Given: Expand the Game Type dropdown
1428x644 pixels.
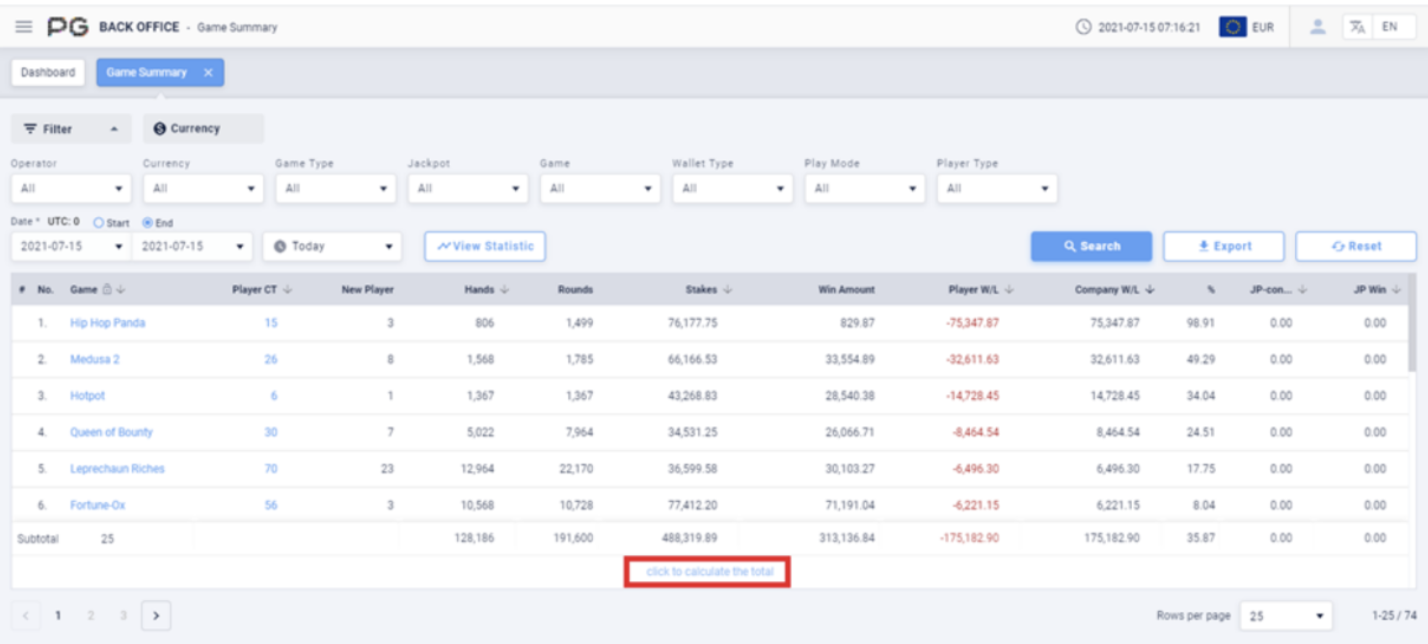Looking at the screenshot, I should (335, 188).
